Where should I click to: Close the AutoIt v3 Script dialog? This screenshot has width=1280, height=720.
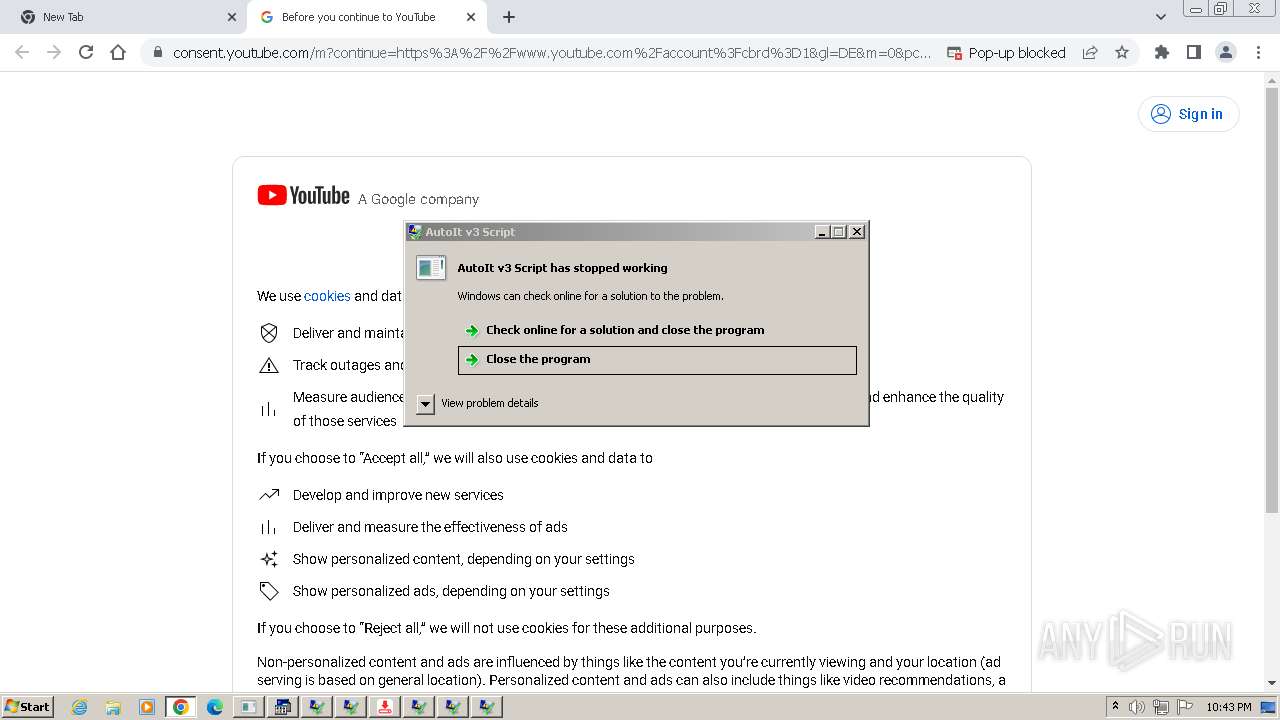pos(857,232)
